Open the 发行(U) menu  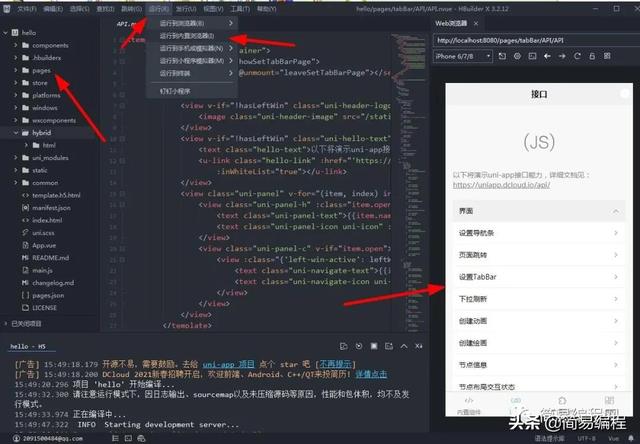click(x=186, y=9)
